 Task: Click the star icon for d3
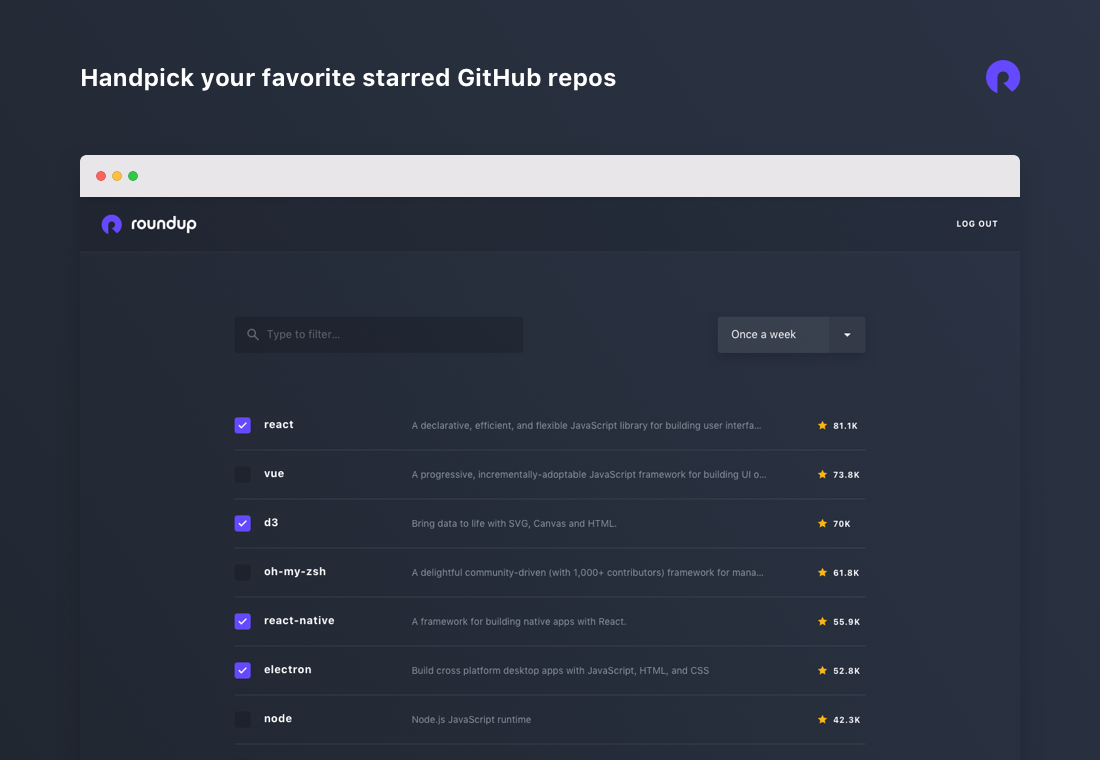pos(822,524)
